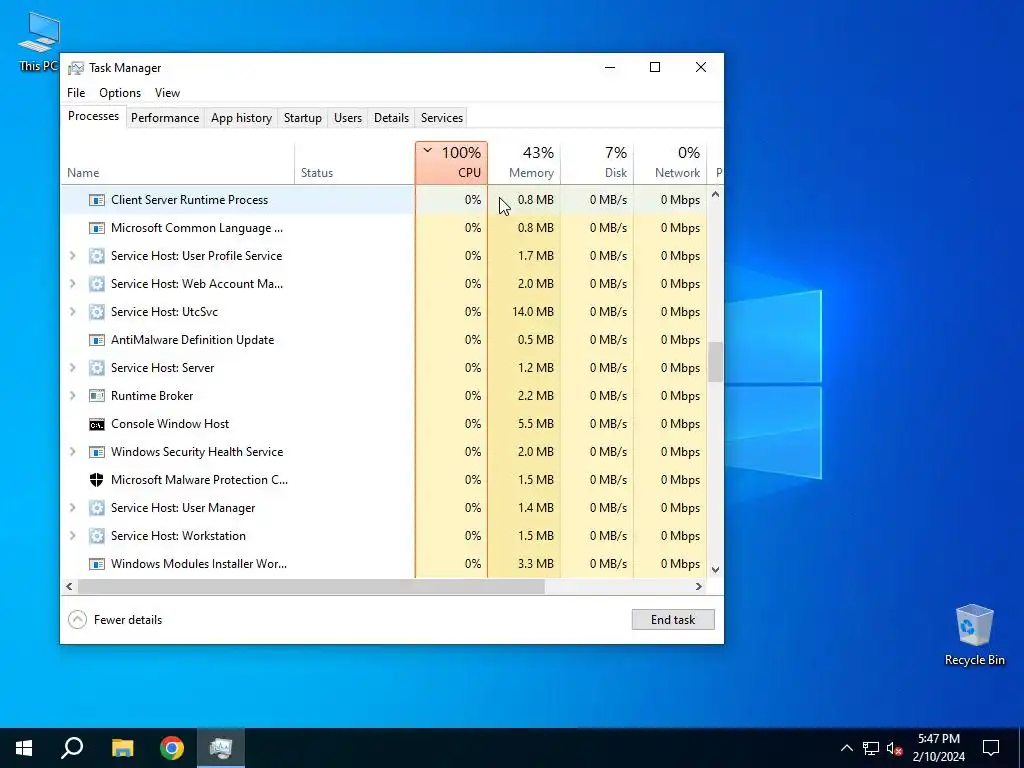Viewport: 1024px width, 768px height.
Task: Show hidden system tray icons
Action: [846, 748]
